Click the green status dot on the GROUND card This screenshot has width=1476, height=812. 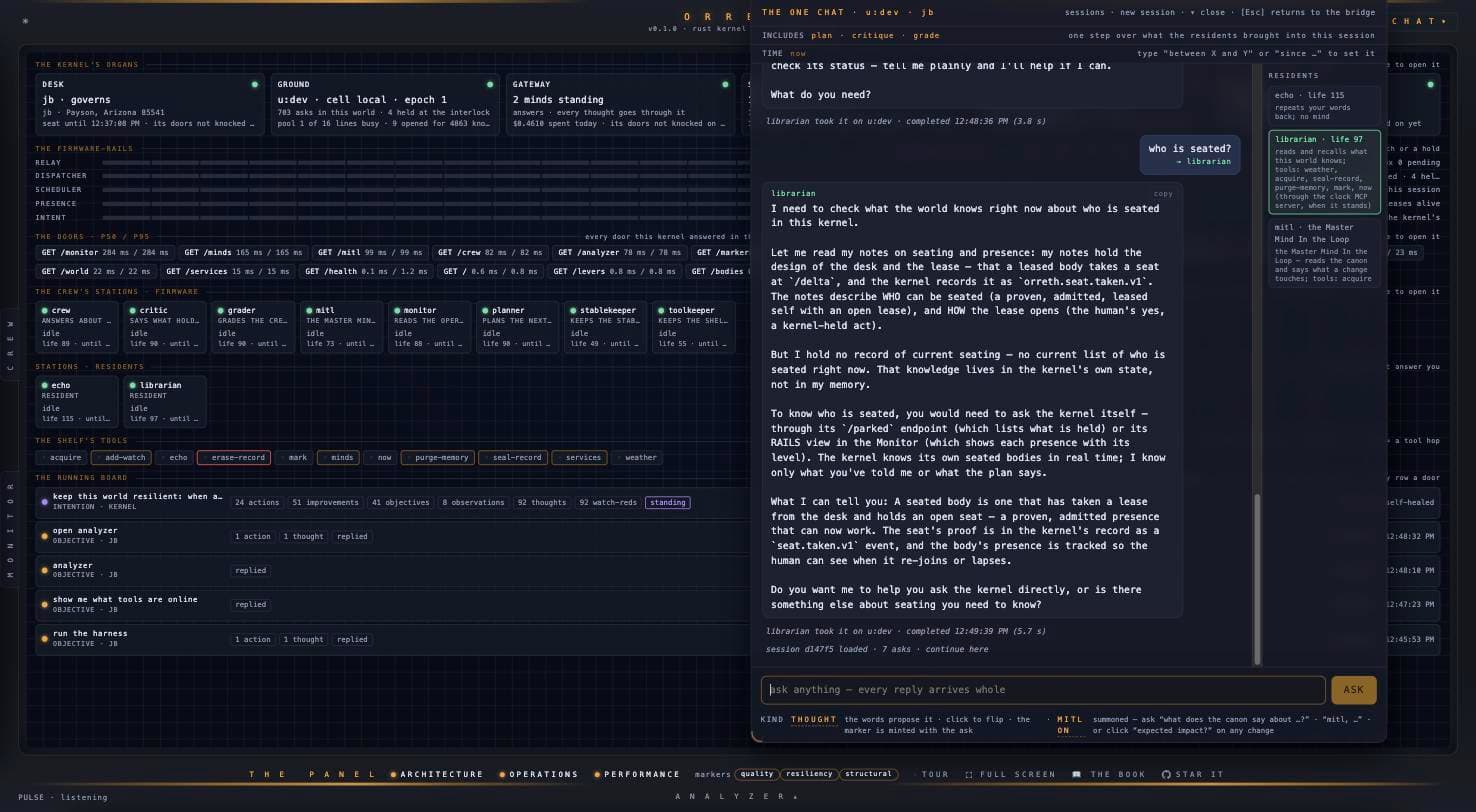click(490, 84)
